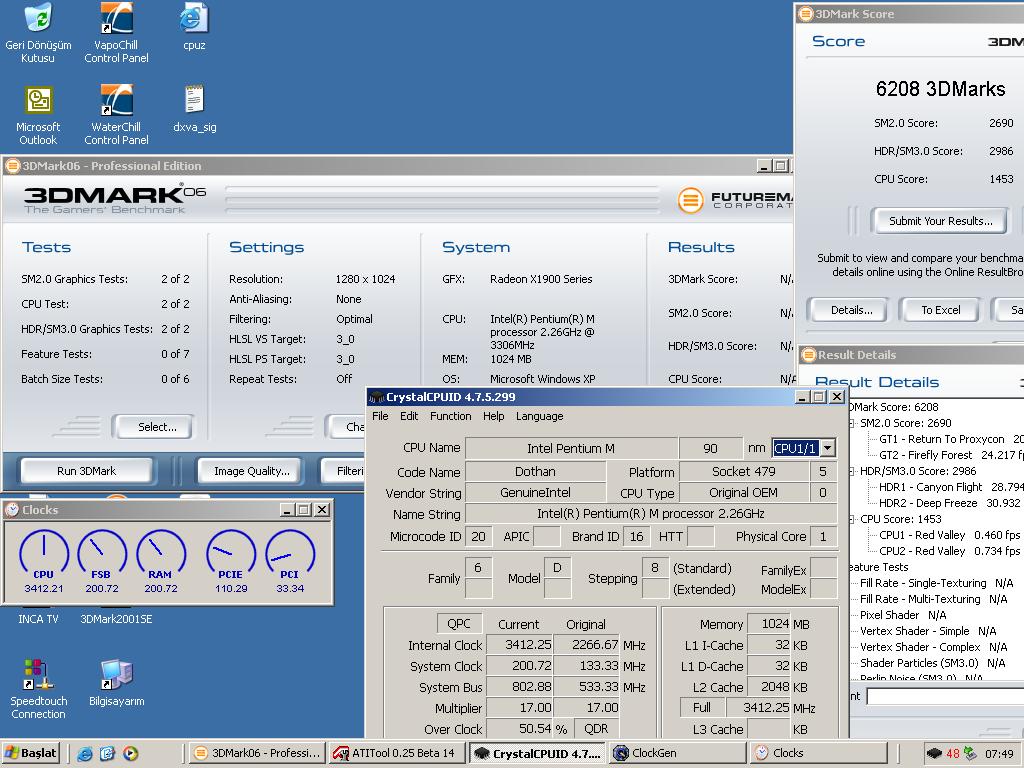The width and height of the screenshot is (1024, 768).
Task: Click the 3DMark Score window title icon
Action: [806, 14]
